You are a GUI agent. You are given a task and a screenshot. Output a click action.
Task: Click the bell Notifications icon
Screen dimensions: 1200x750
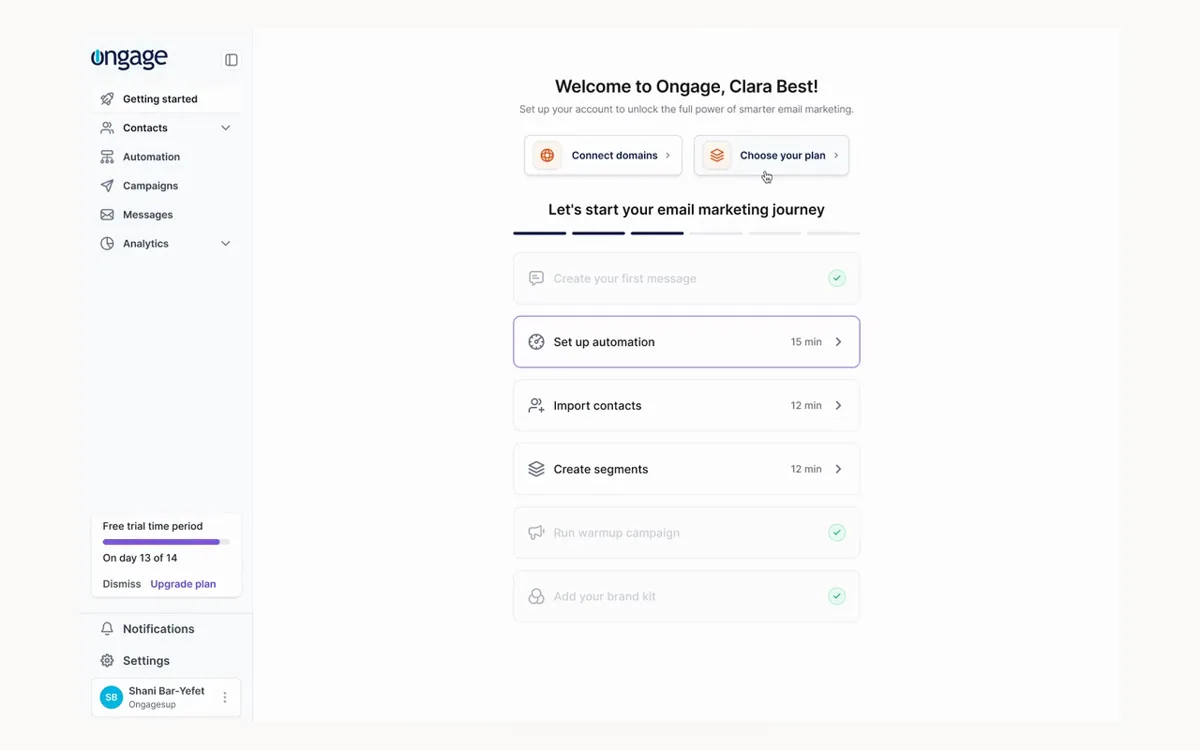[107, 629]
